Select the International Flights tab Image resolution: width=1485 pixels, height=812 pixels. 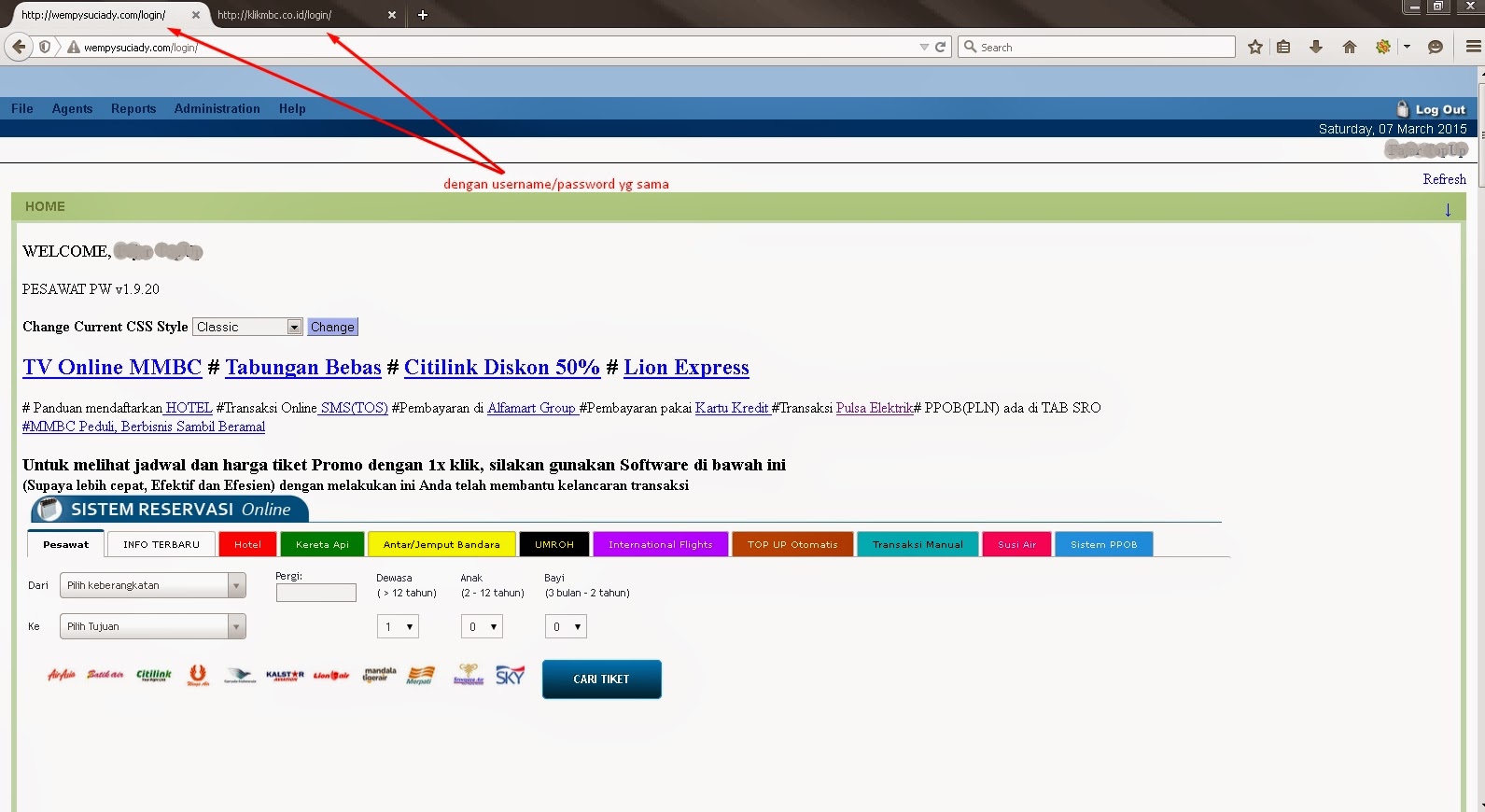661,544
